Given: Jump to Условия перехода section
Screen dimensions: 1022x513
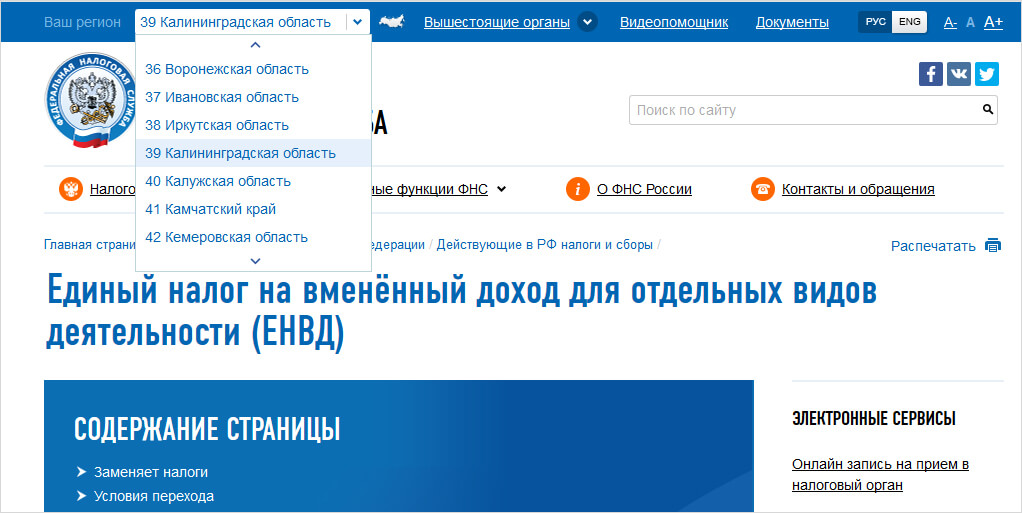Looking at the screenshot, I should point(154,496).
